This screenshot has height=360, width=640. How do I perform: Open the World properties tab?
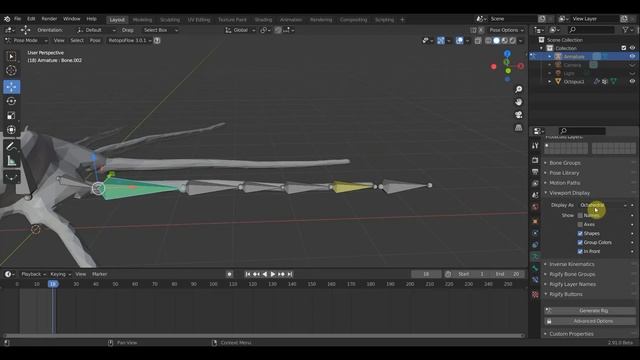(535, 207)
